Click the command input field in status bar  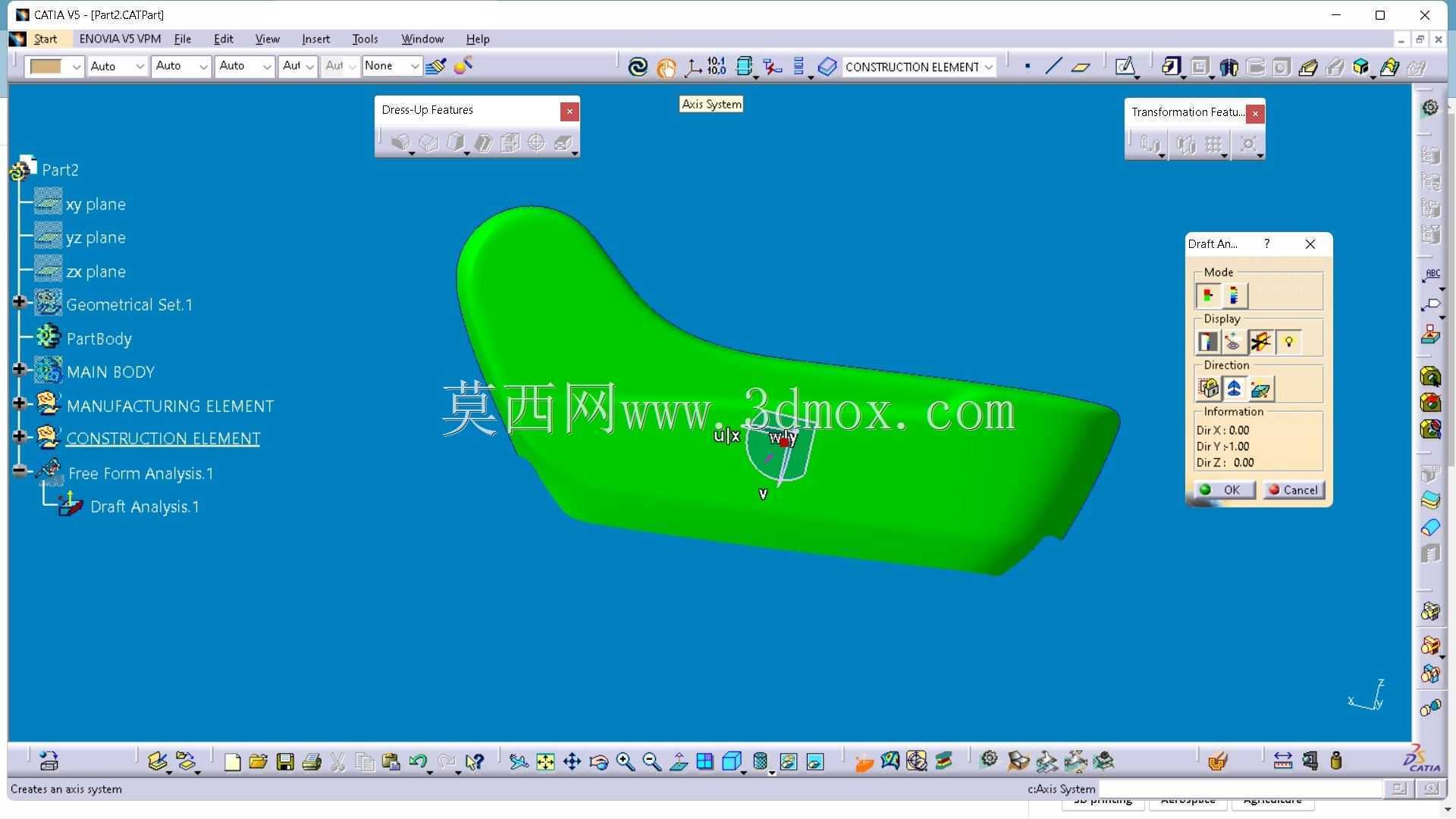(1241, 789)
